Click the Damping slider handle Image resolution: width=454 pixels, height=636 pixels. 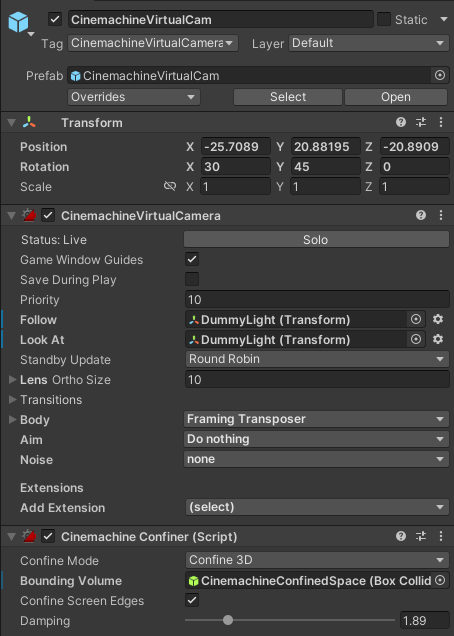(x=228, y=620)
